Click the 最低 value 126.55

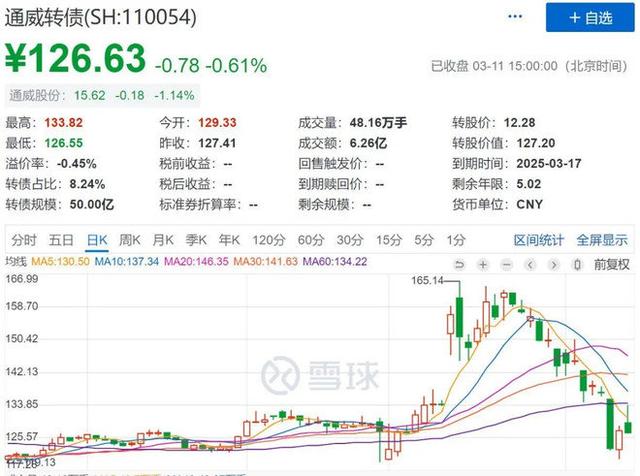coord(63,143)
